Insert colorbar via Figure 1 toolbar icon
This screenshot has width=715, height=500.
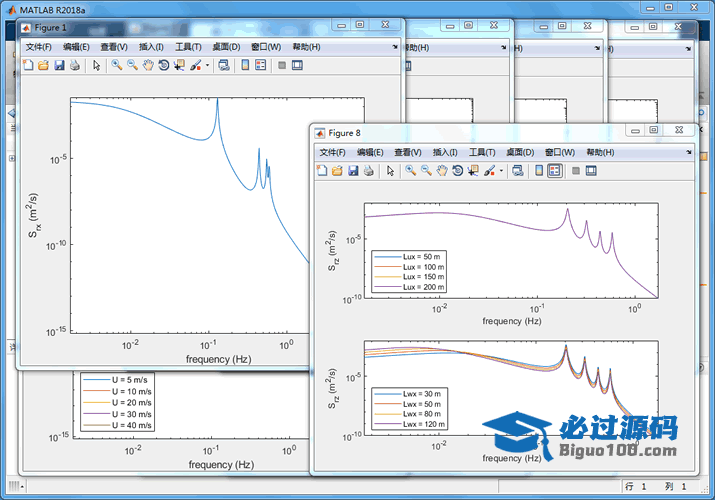tap(245, 65)
